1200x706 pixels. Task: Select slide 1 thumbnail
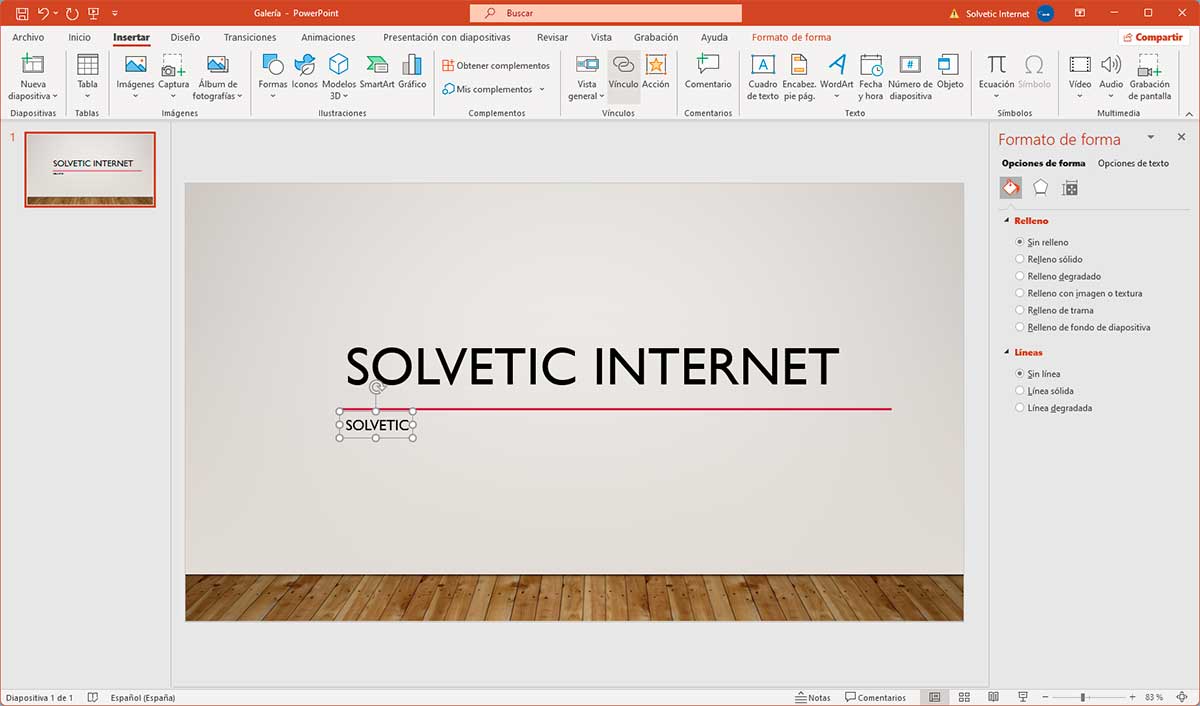click(x=90, y=169)
